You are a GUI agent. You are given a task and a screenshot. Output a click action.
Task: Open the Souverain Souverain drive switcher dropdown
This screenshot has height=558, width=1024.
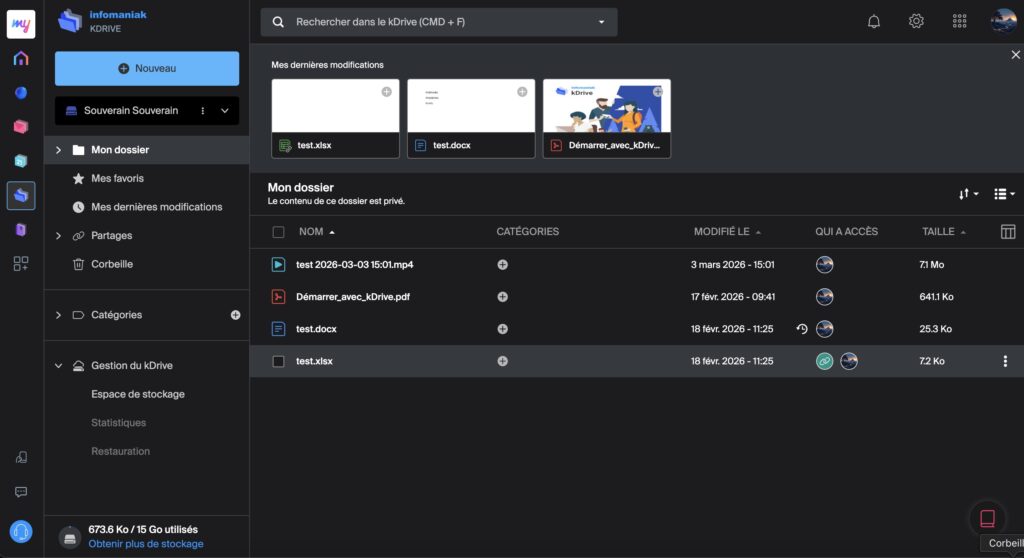(224, 111)
